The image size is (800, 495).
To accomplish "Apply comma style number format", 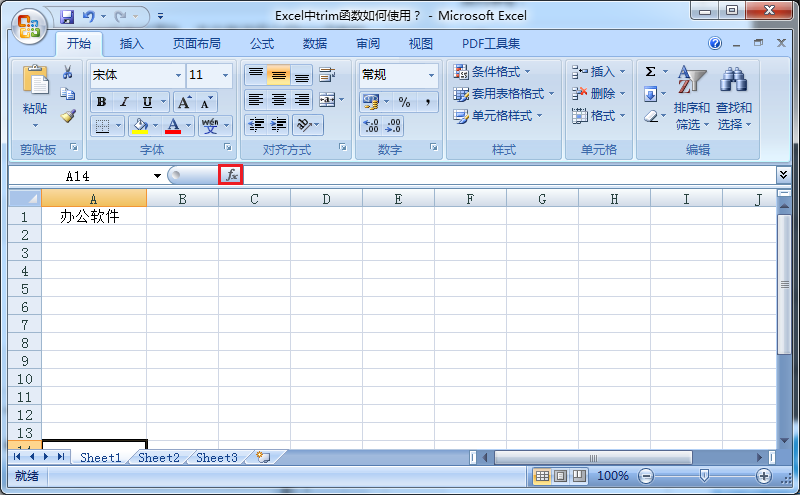I will click(x=428, y=102).
